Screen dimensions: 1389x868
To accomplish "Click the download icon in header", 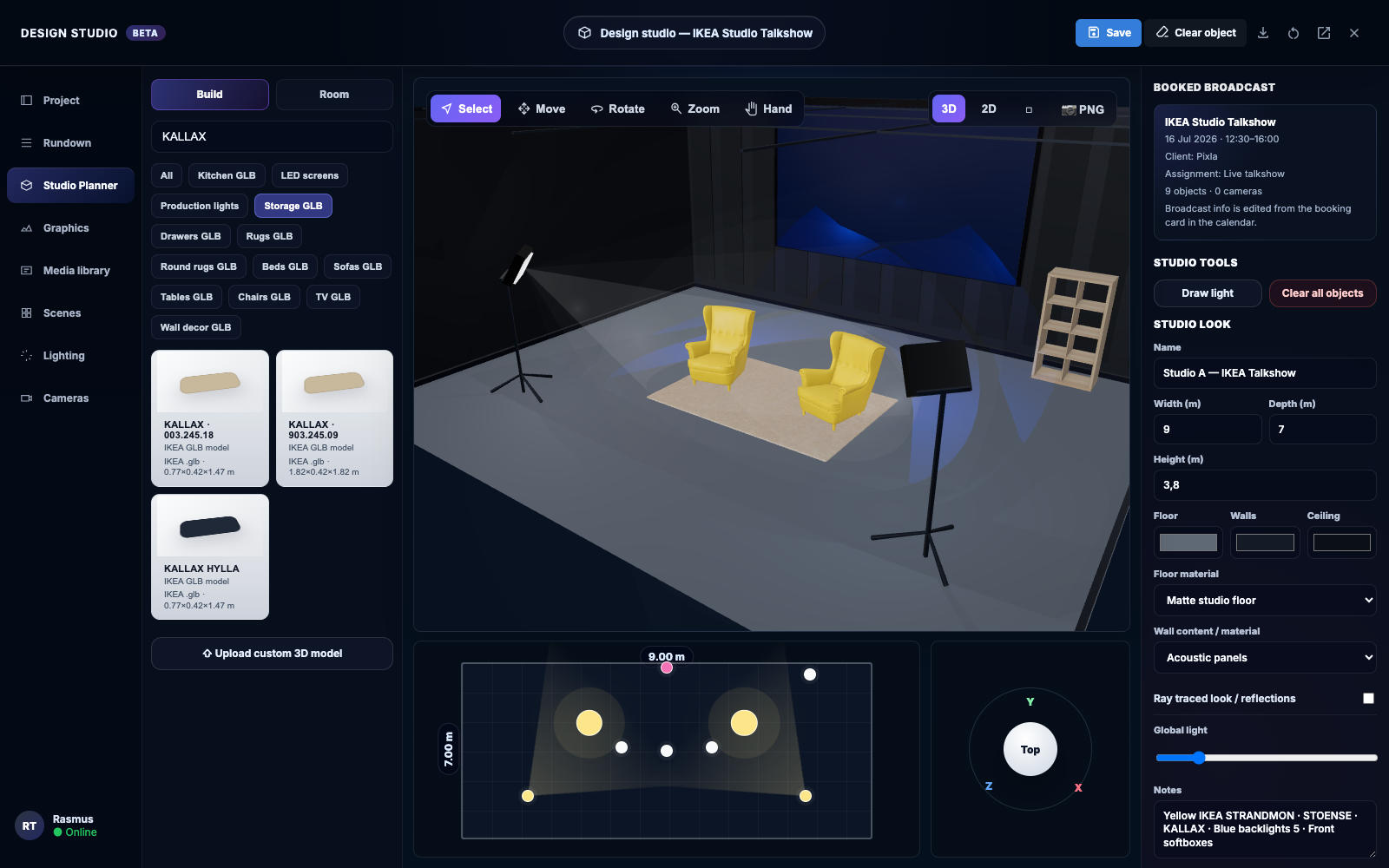I will tap(1263, 33).
